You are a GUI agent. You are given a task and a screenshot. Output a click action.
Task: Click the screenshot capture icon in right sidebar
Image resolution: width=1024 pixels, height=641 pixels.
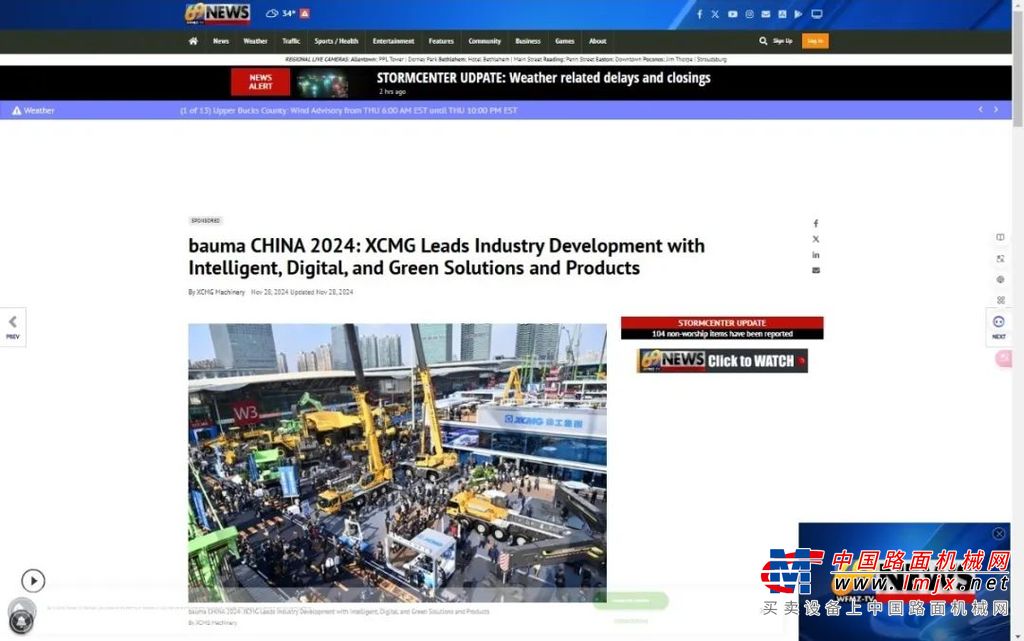coord(1000,258)
